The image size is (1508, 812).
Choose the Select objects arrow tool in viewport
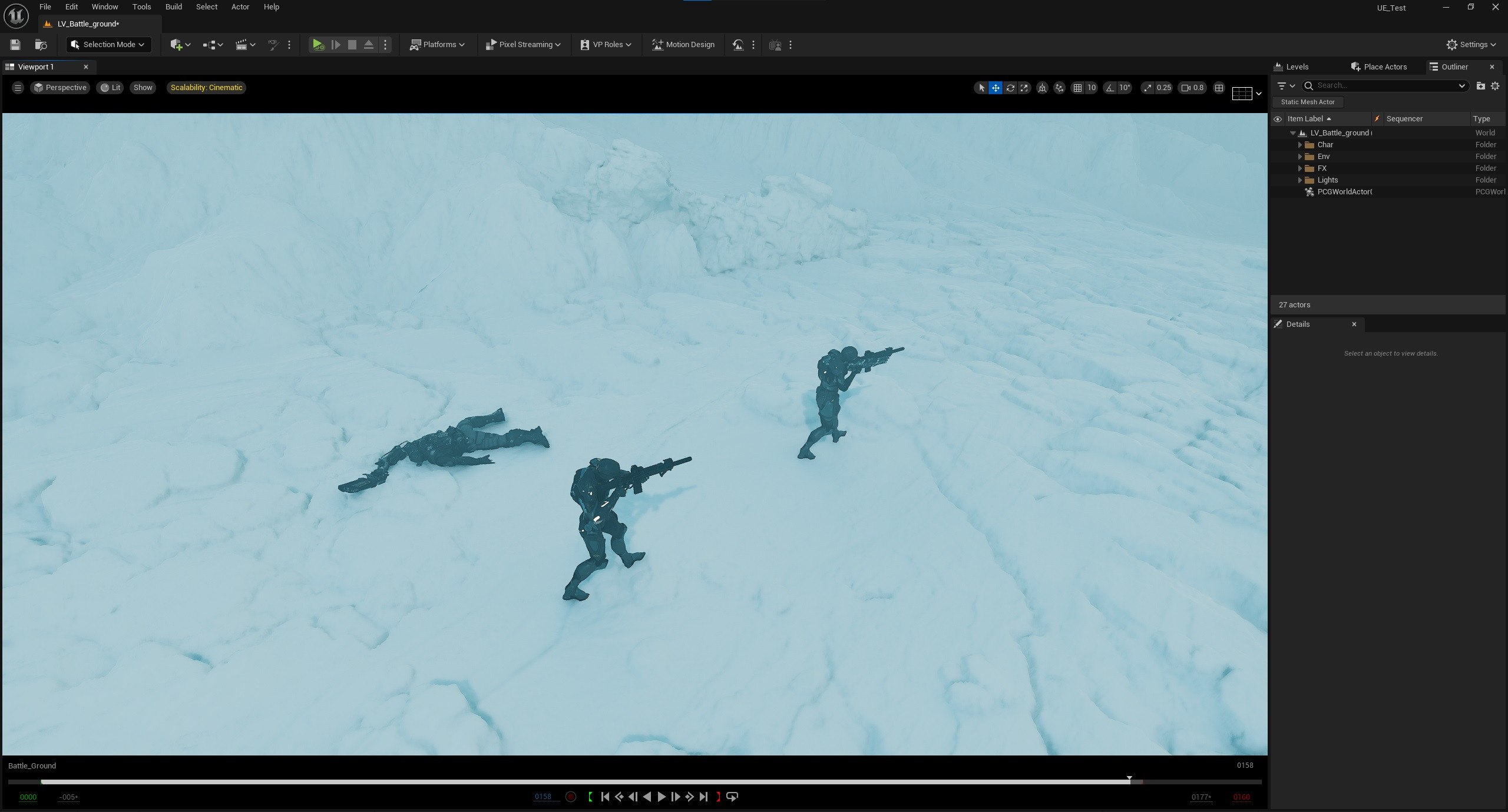(x=981, y=88)
